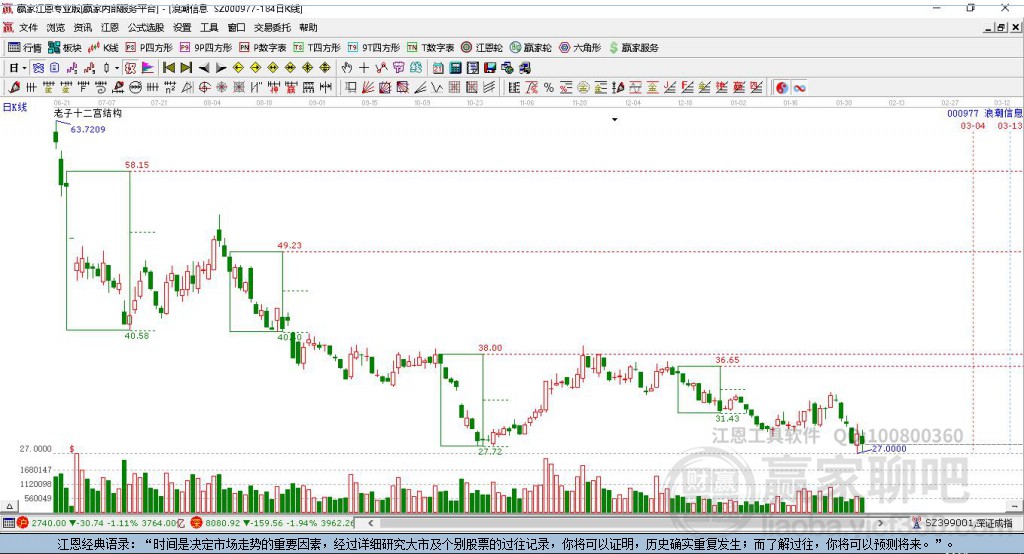This screenshot has width=1024, height=554.
Task: Open the 设置 menu
Action: (182, 27)
